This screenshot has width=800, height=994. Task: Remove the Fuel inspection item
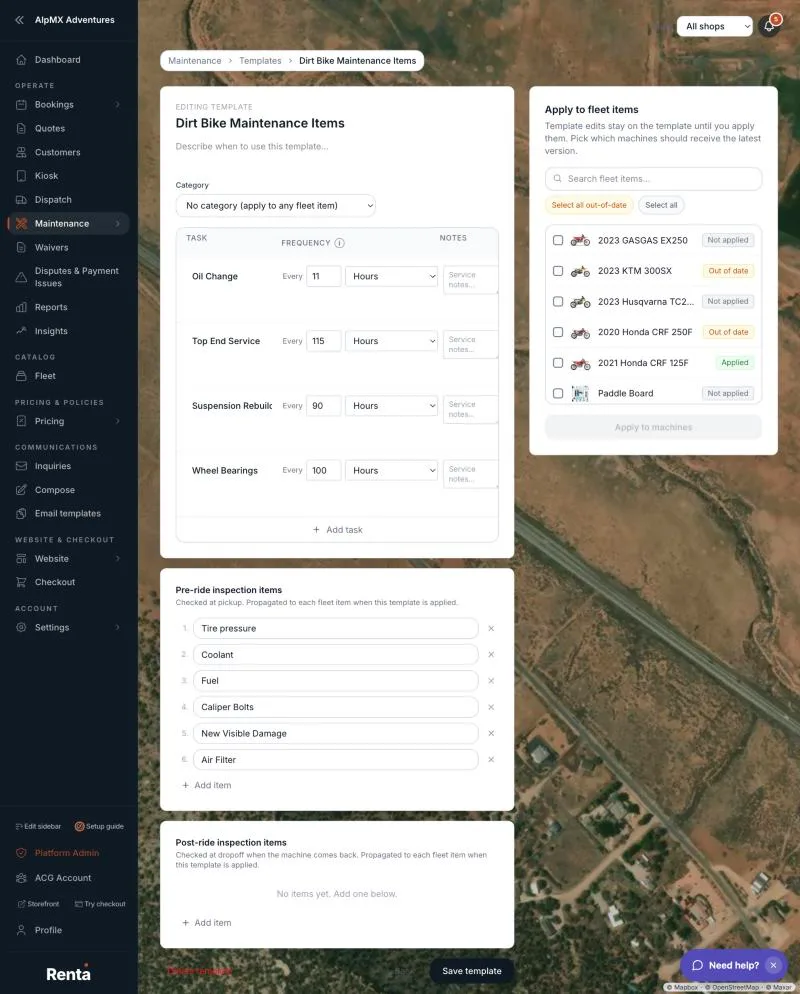[x=491, y=681]
